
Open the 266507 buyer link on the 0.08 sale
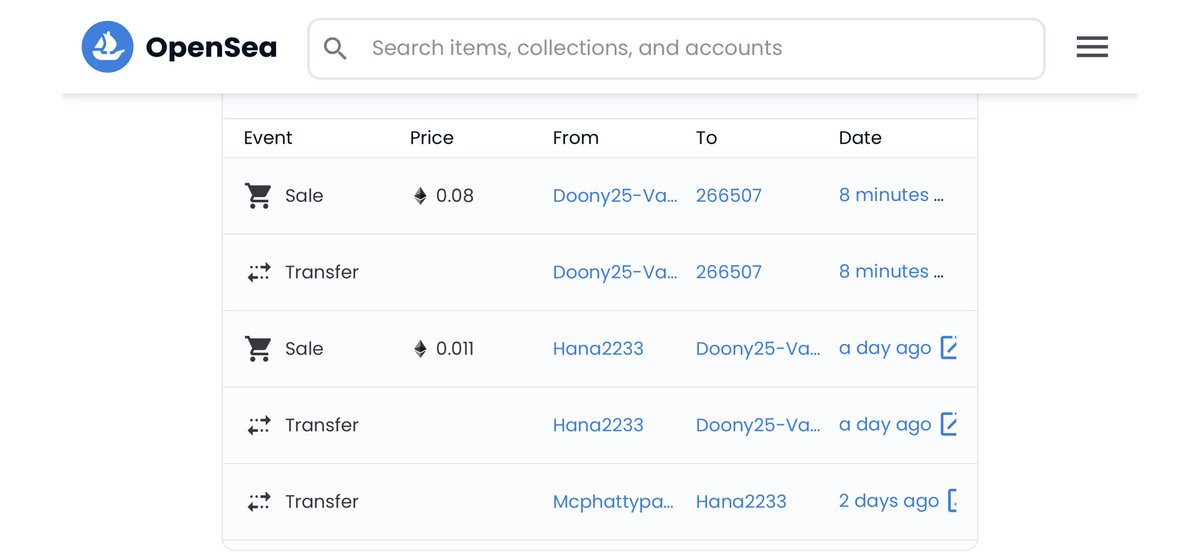coord(728,196)
